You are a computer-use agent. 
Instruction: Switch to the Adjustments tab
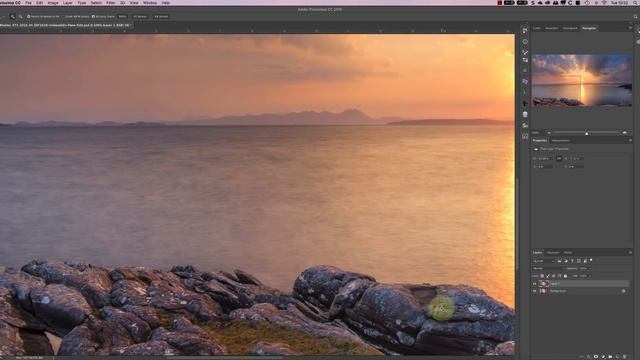tap(561, 140)
